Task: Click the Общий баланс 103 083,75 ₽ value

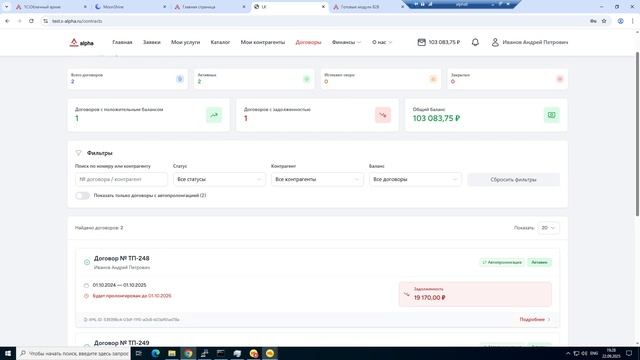Action: pyautogui.click(x=436, y=118)
